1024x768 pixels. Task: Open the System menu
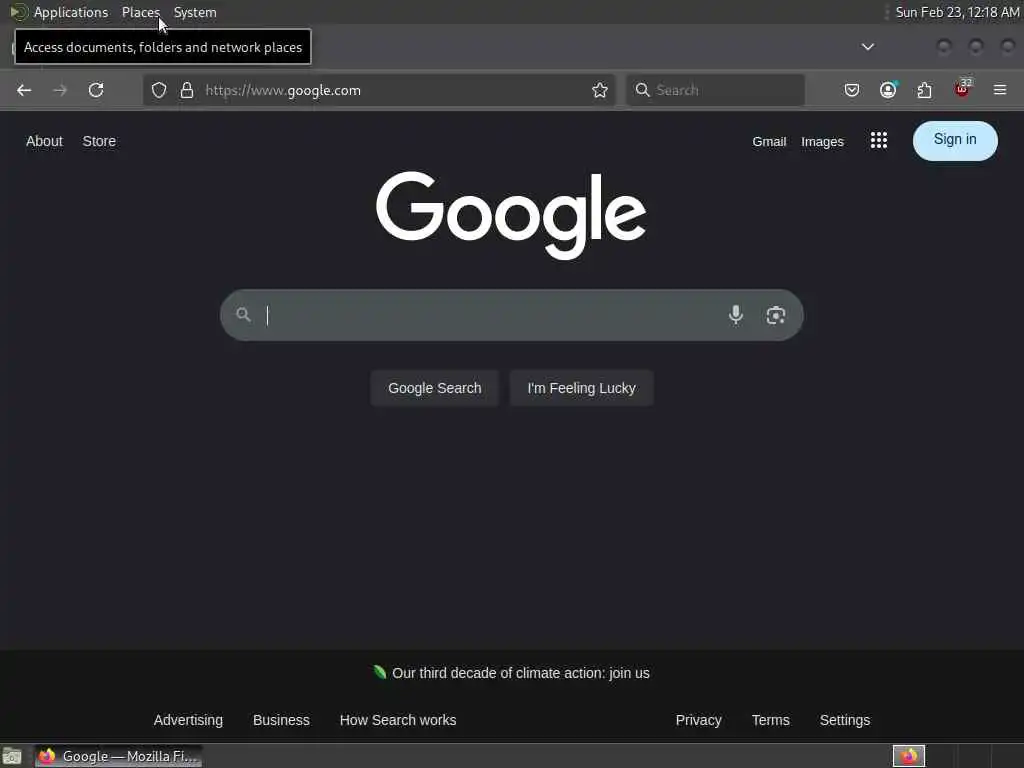click(x=195, y=12)
